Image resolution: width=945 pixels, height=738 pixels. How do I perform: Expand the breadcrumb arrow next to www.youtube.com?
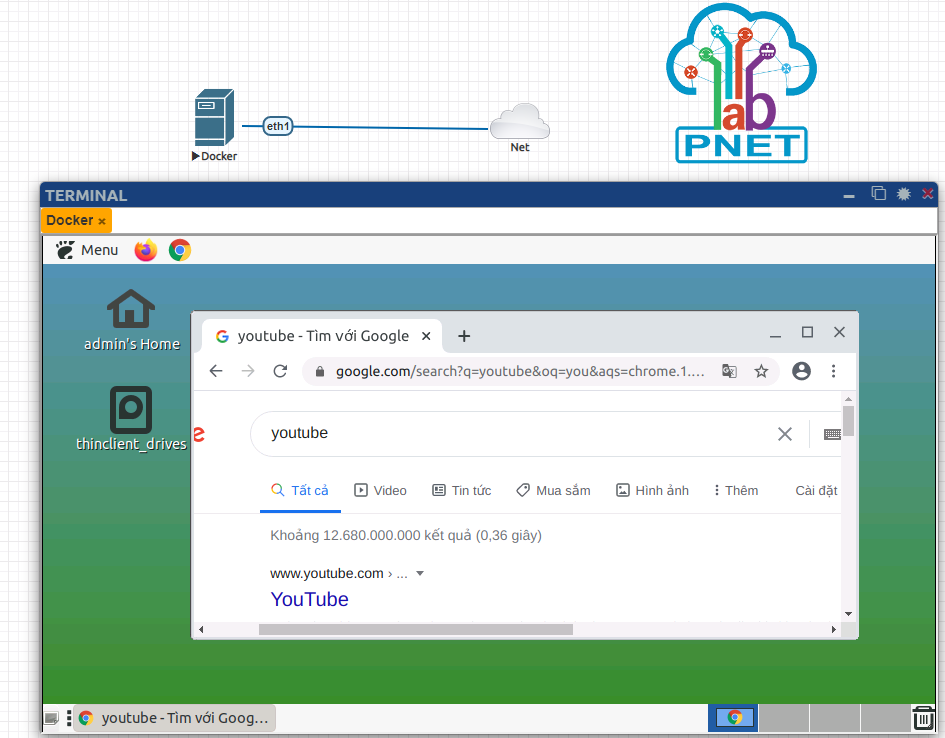coord(419,573)
